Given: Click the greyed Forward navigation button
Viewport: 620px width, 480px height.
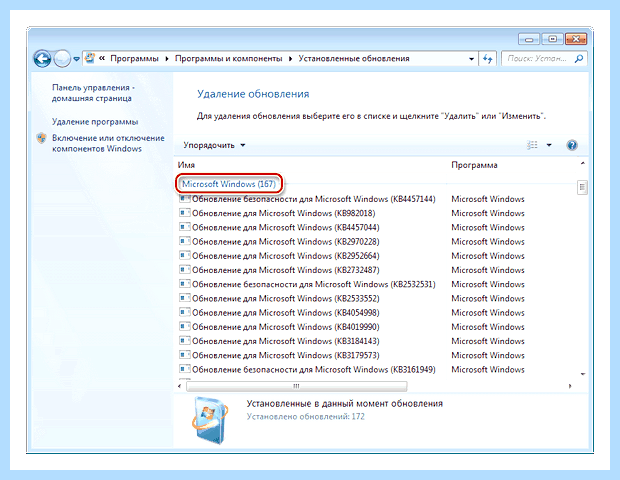Looking at the screenshot, I should point(62,59).
